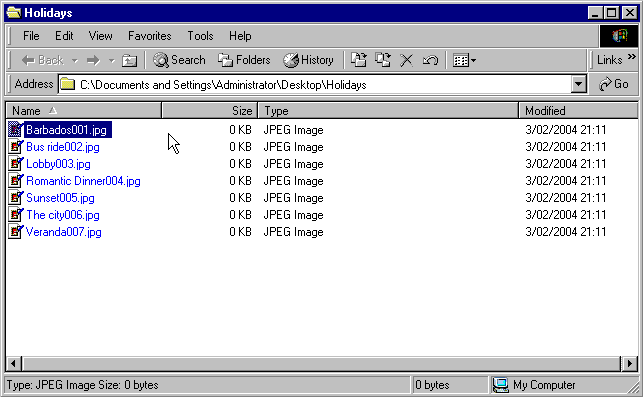Sort by the Modified column header
Viewport: 643px width, 397px height.
pyautogui.click(x=578, y=111)
